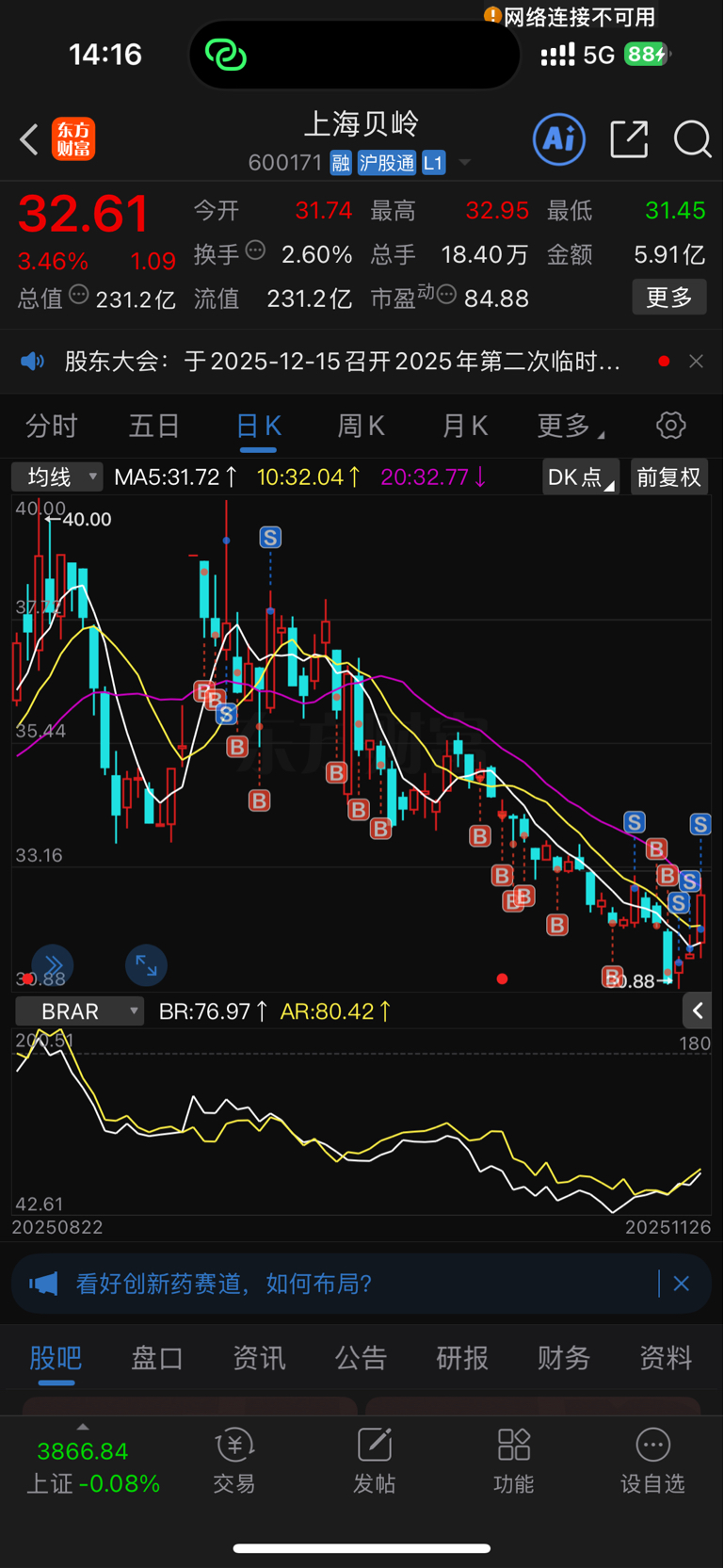Switch to the 月K tab
This screenshot has width=724, height=1568.
click(465, 427)
